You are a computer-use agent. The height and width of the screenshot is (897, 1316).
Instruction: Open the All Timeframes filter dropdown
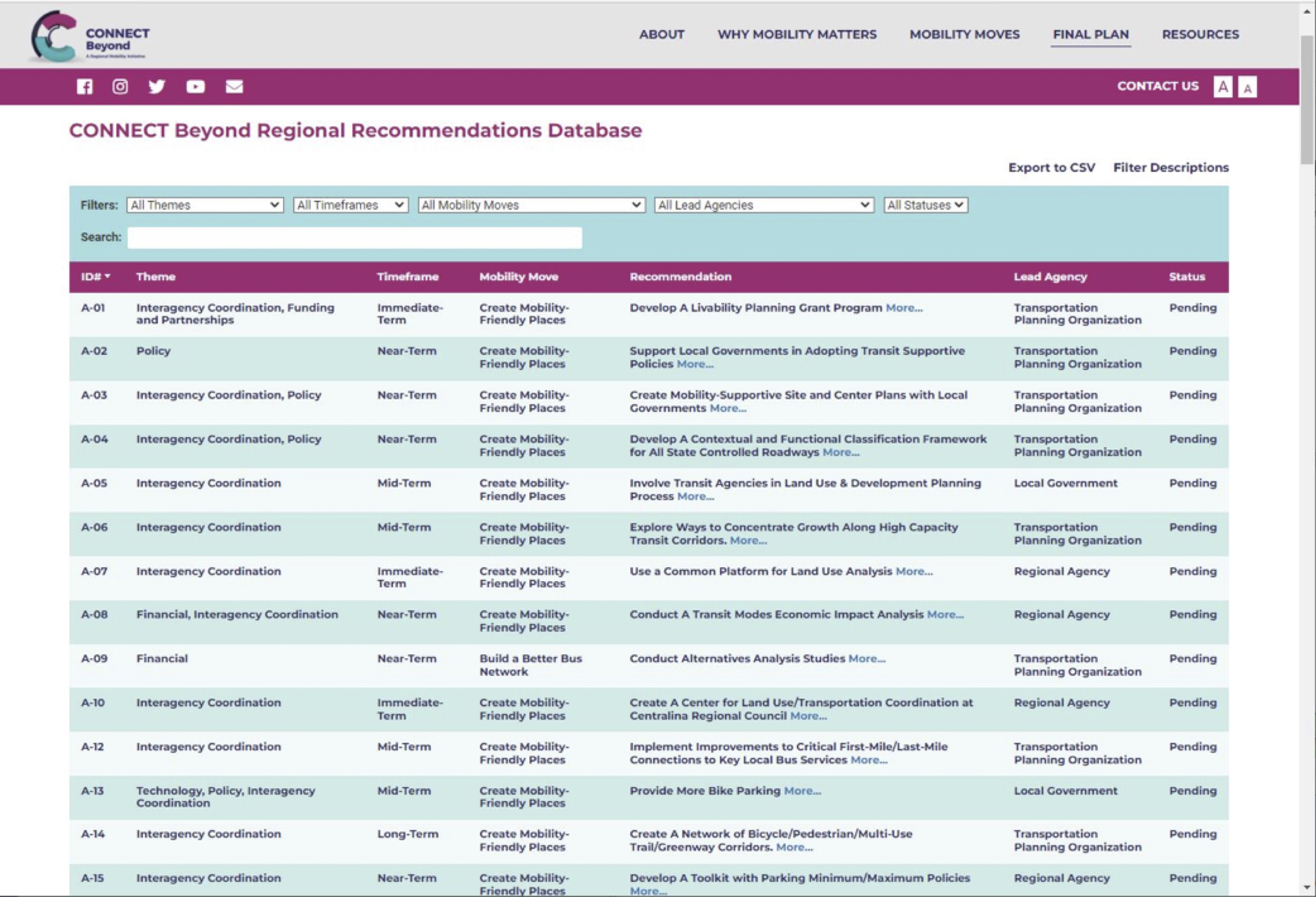[350, 205]
